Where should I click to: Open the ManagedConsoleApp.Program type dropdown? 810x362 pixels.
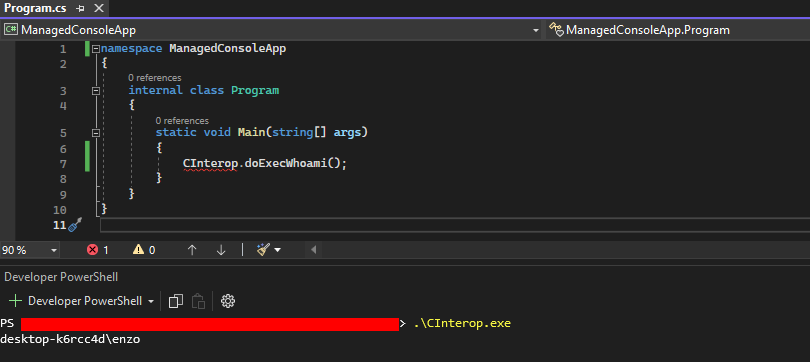(678, 30)
